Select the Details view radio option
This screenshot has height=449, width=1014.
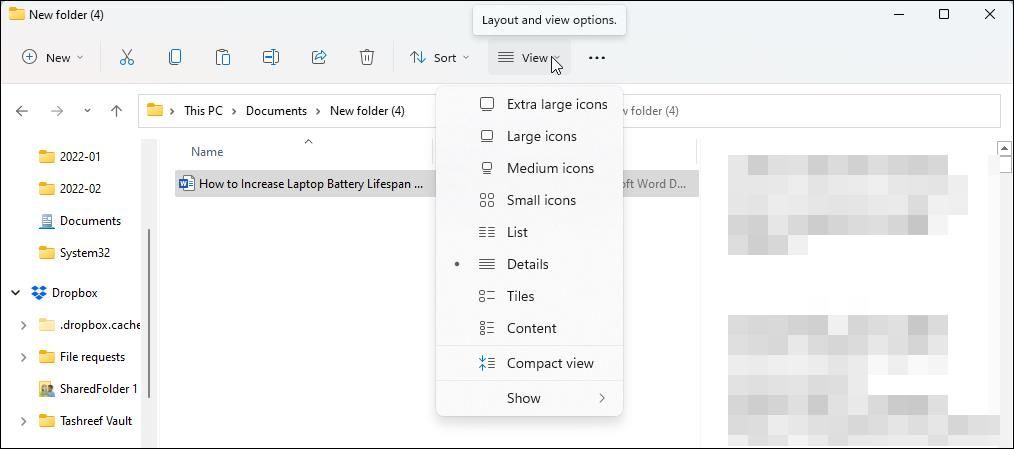[x=527, y=264]
